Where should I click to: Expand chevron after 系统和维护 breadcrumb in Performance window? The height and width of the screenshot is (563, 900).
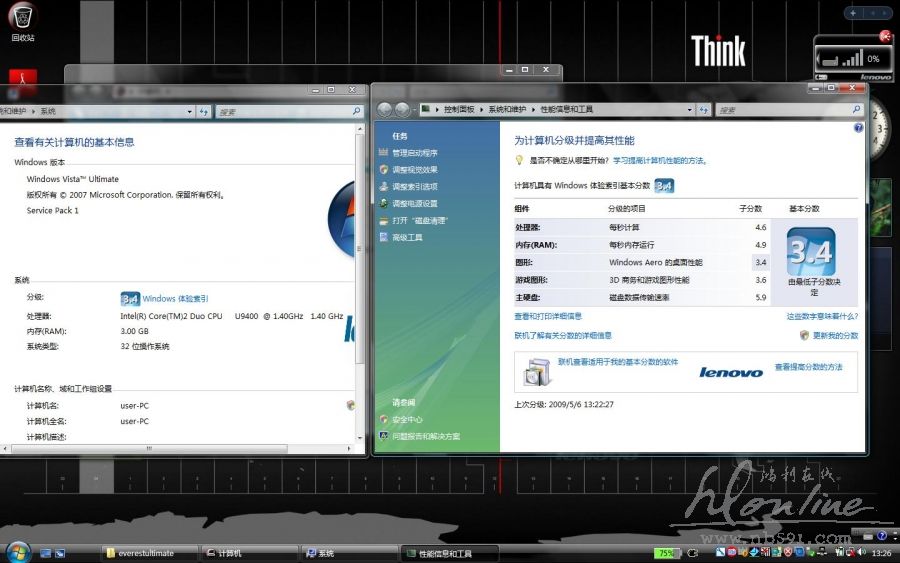533,109
